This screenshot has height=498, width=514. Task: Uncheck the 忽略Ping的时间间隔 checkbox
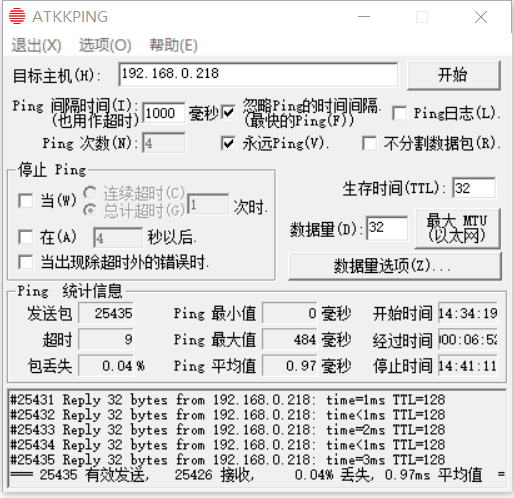coord(229,112)
